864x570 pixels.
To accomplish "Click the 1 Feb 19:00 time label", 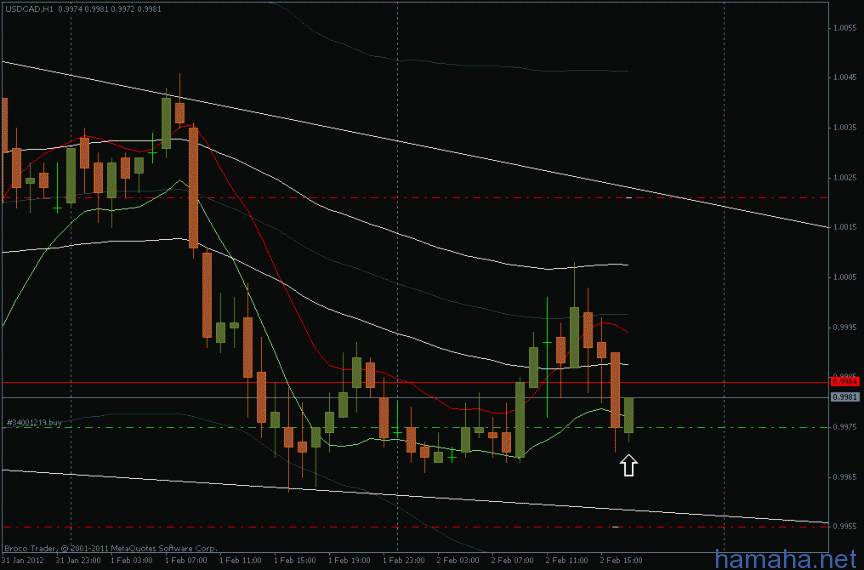I will (350, 561).
